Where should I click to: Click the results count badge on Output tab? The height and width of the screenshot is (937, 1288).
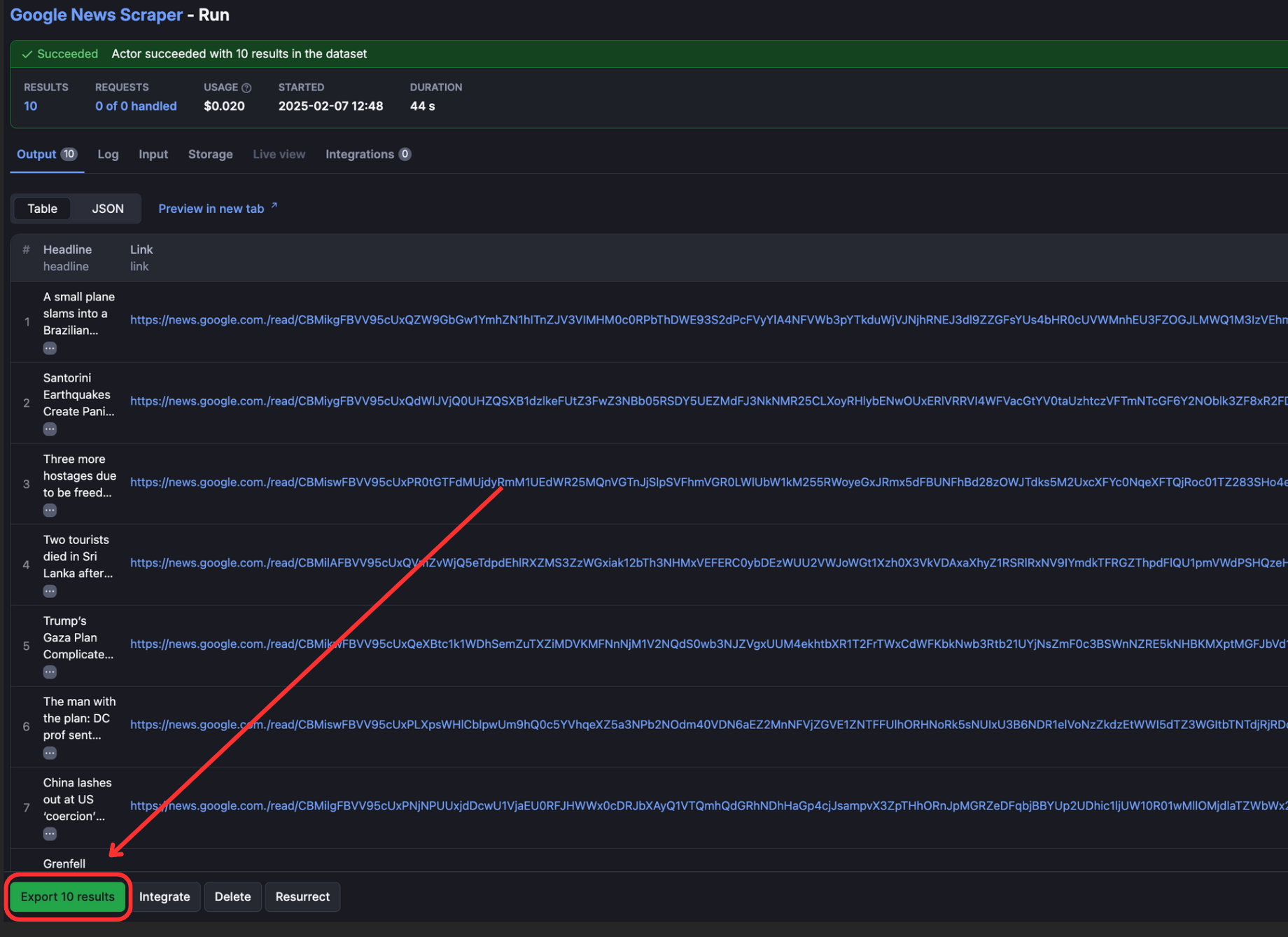click(x=69, y=153)
